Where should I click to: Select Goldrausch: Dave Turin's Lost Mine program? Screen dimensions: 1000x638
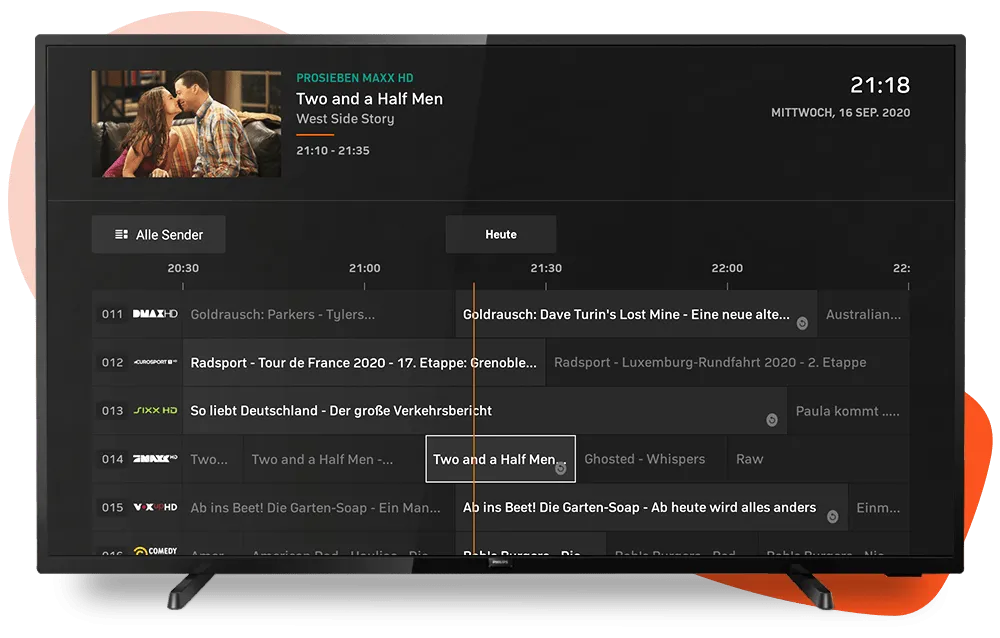point(636,314)
